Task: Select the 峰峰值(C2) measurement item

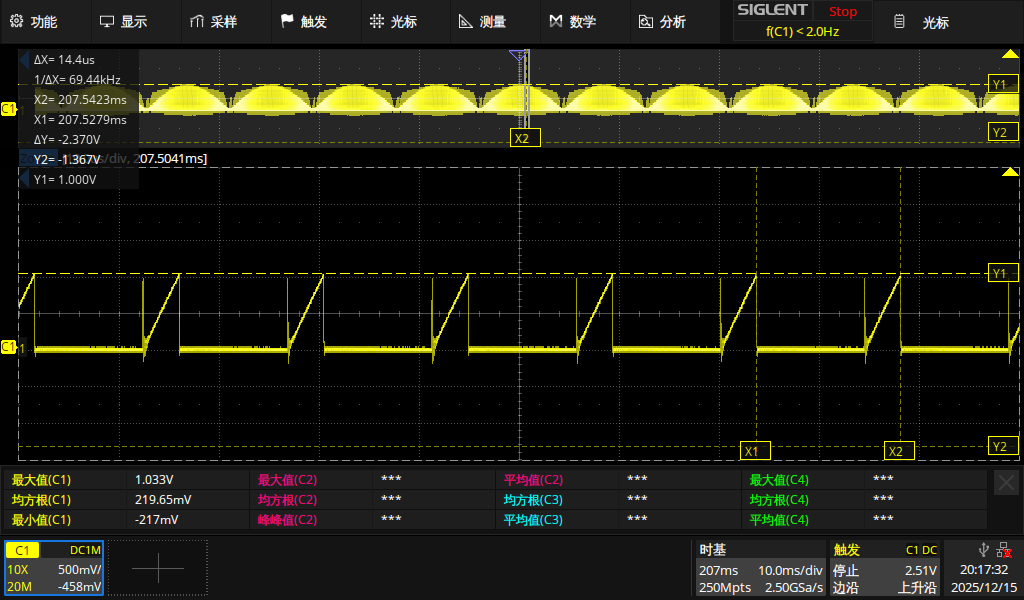Action: point(287,520)
